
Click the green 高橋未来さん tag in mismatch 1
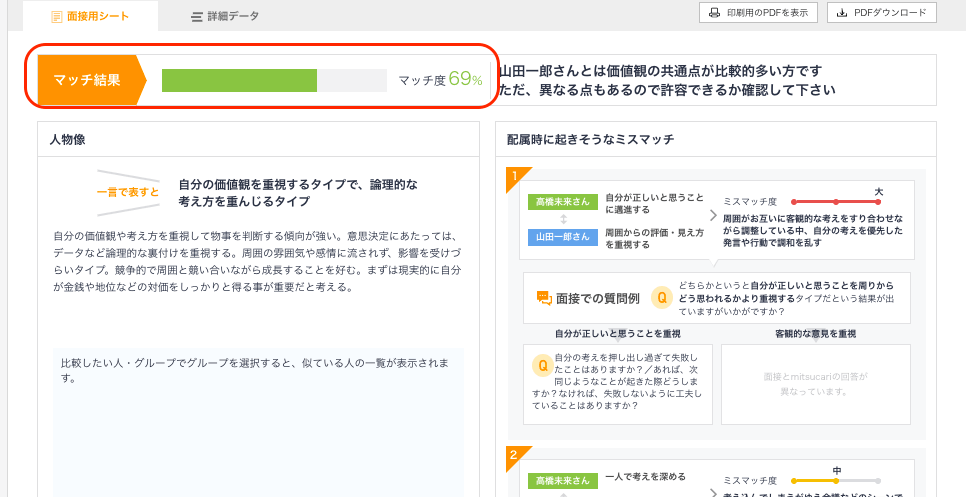(x=563, y=202)
